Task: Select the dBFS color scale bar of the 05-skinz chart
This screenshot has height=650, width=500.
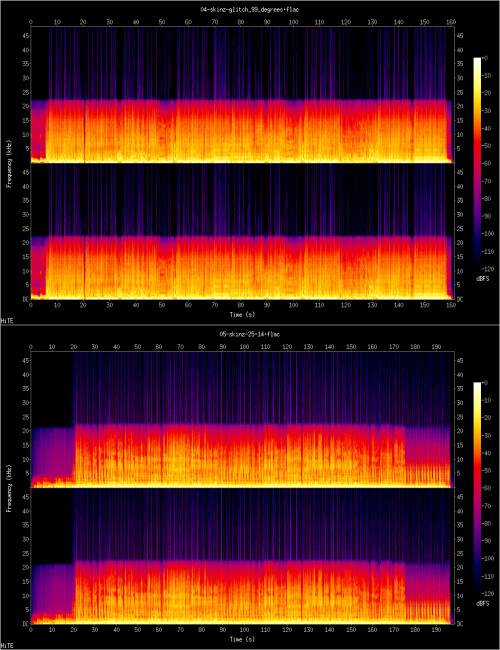Action: click(477, 489)
